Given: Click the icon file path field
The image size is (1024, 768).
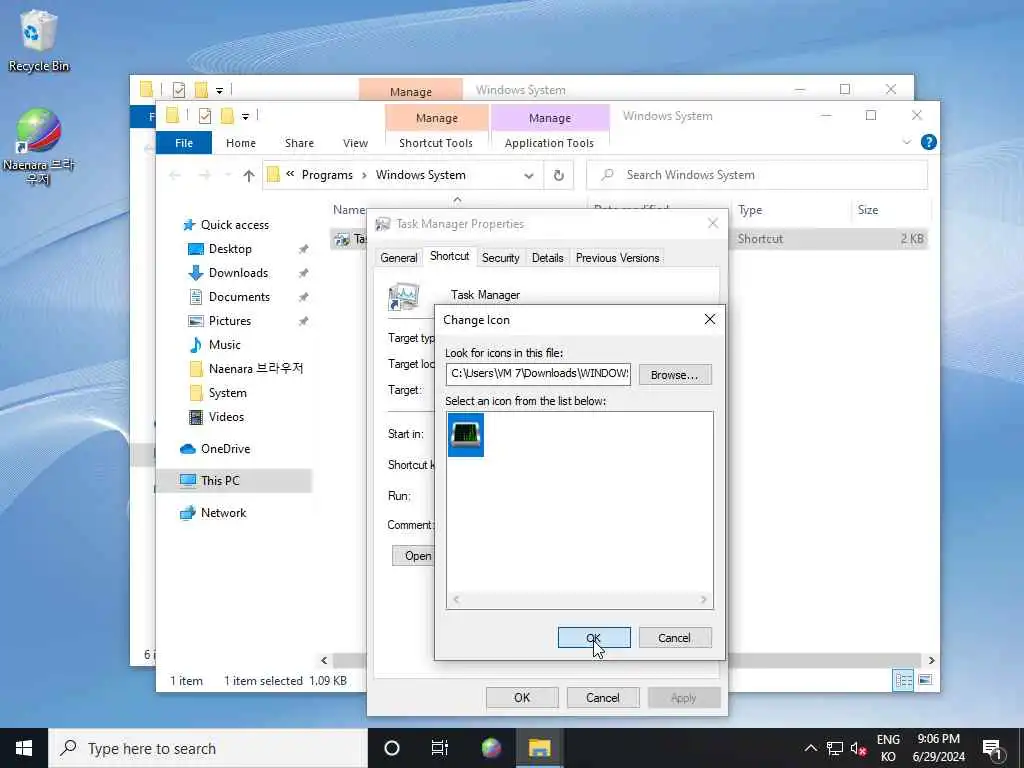Looking at the screenshot, I should (x=539, y=374).
